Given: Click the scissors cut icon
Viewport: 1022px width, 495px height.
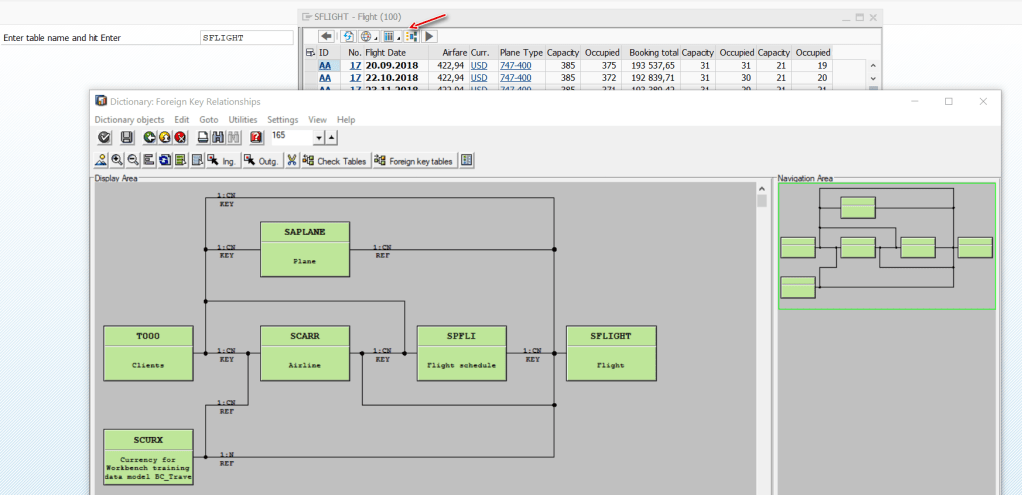Looking at the screenshot, I should pos(291,160).
